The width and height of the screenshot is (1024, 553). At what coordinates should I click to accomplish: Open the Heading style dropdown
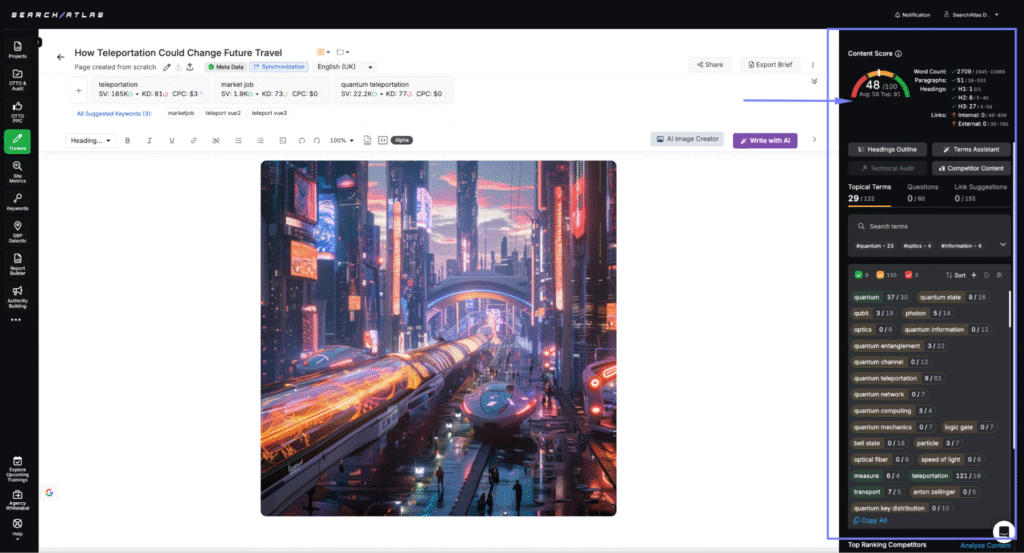coord(90,140)
